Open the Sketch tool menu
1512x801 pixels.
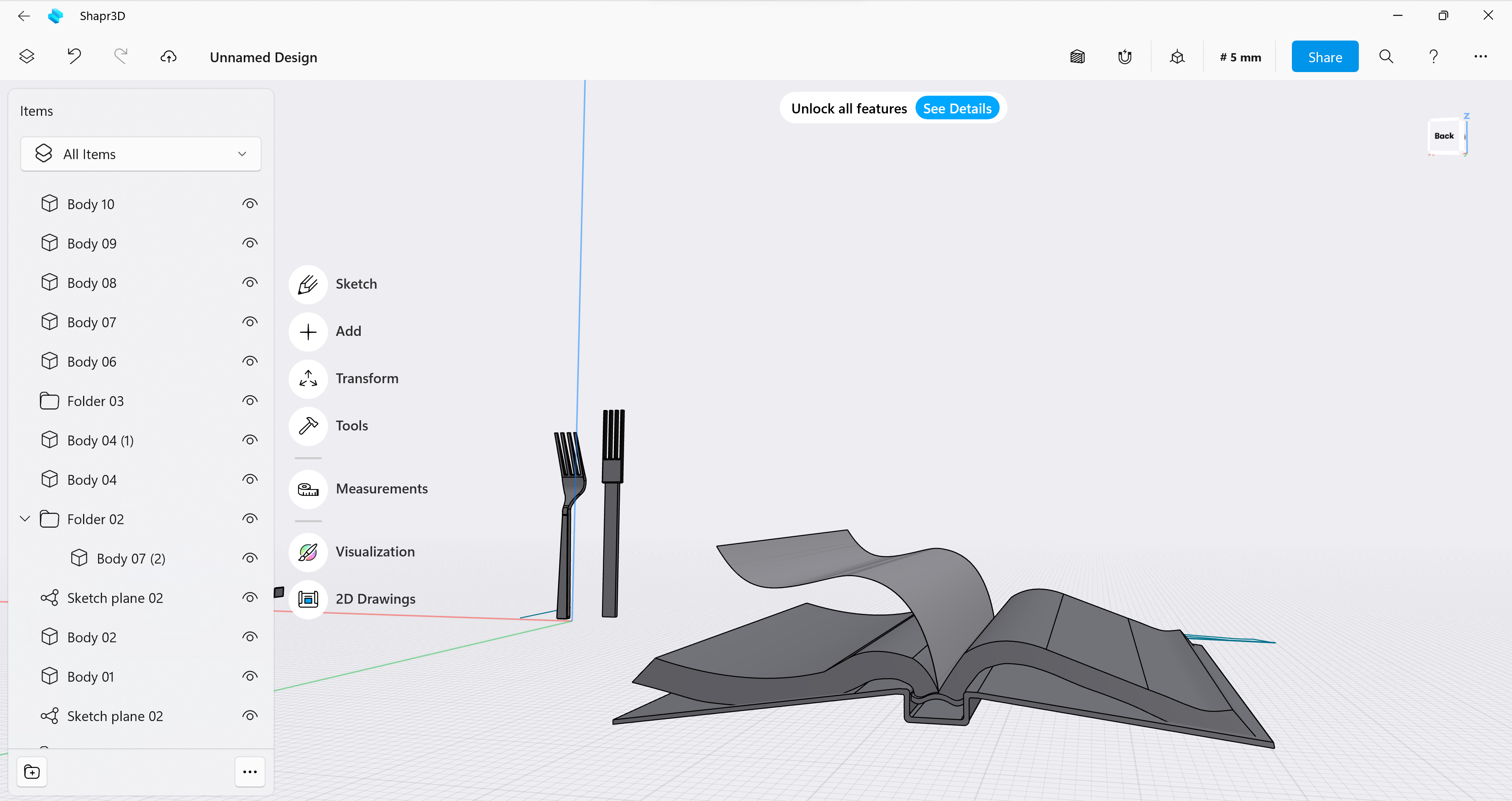308,284
